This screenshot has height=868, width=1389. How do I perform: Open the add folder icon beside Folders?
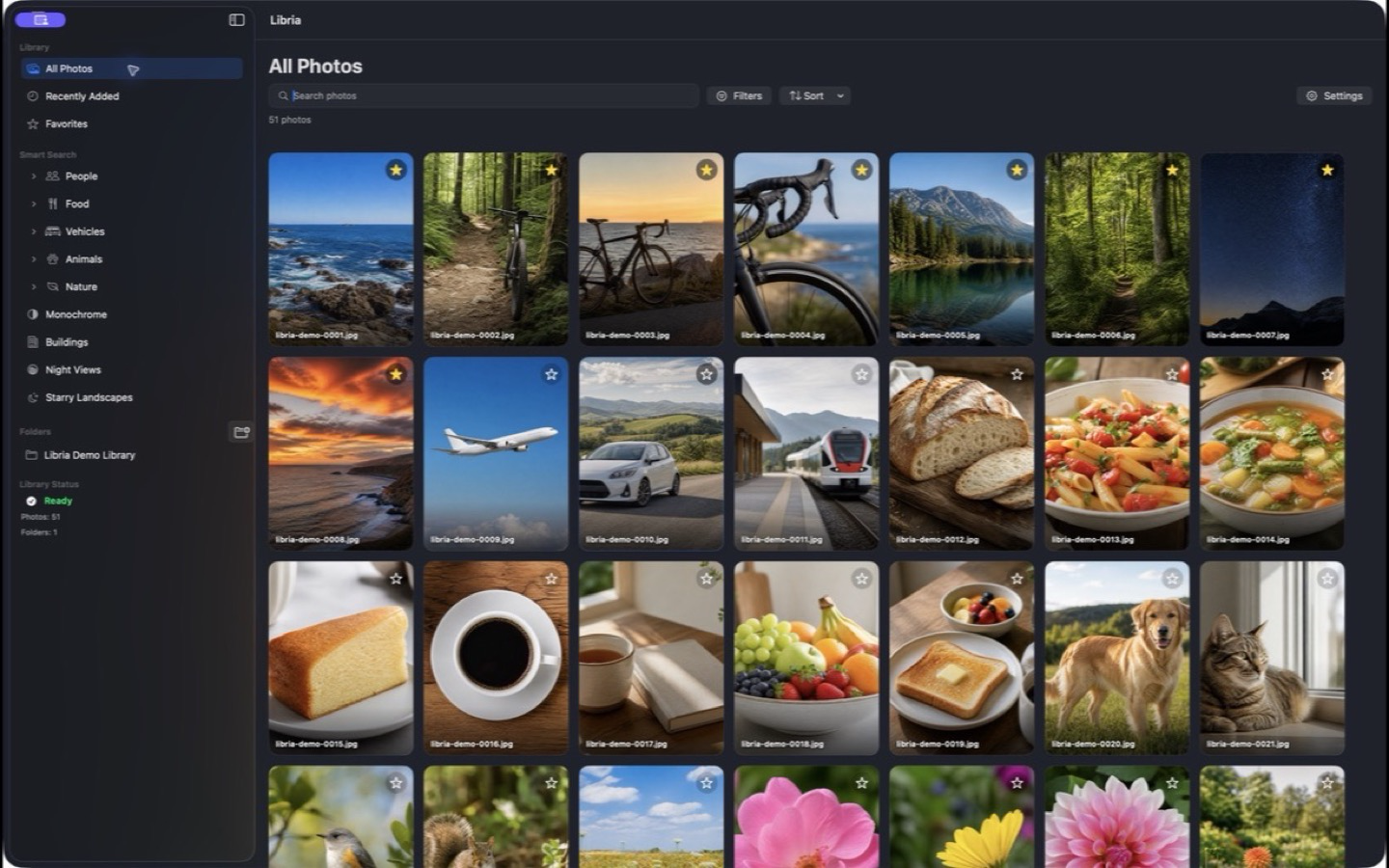click(241, 432)
